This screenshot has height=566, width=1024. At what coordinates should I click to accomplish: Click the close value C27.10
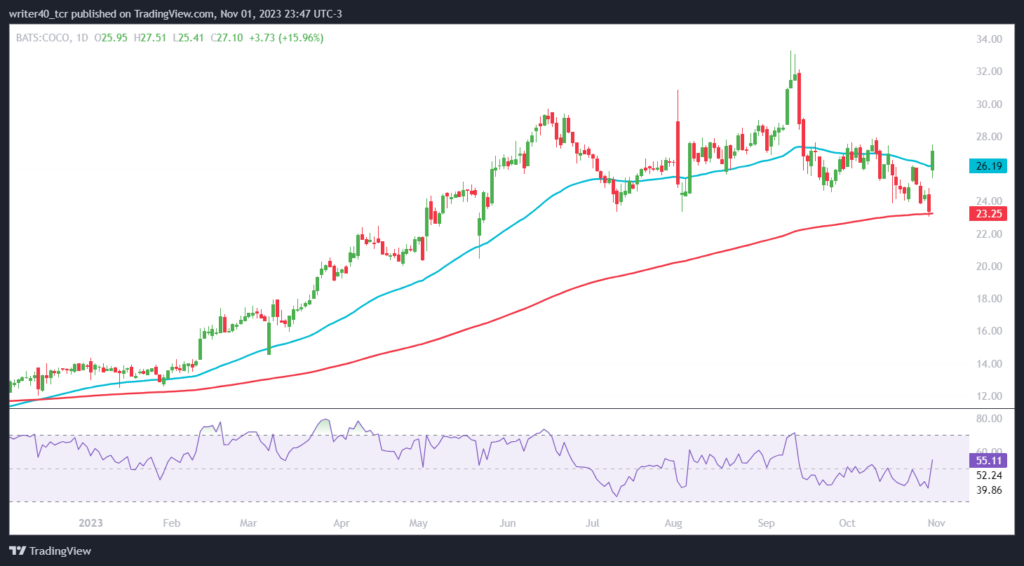[x=226, y=38]
